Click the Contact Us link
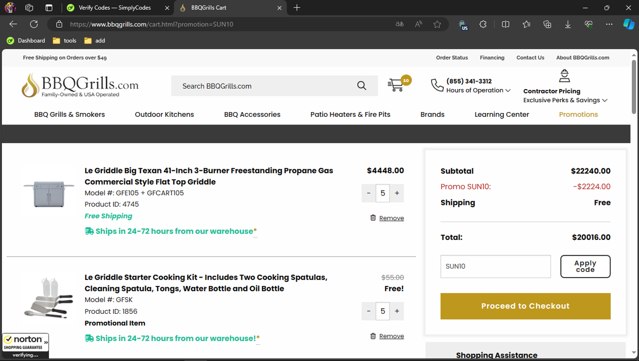639x361 pixels. (530, 58)
